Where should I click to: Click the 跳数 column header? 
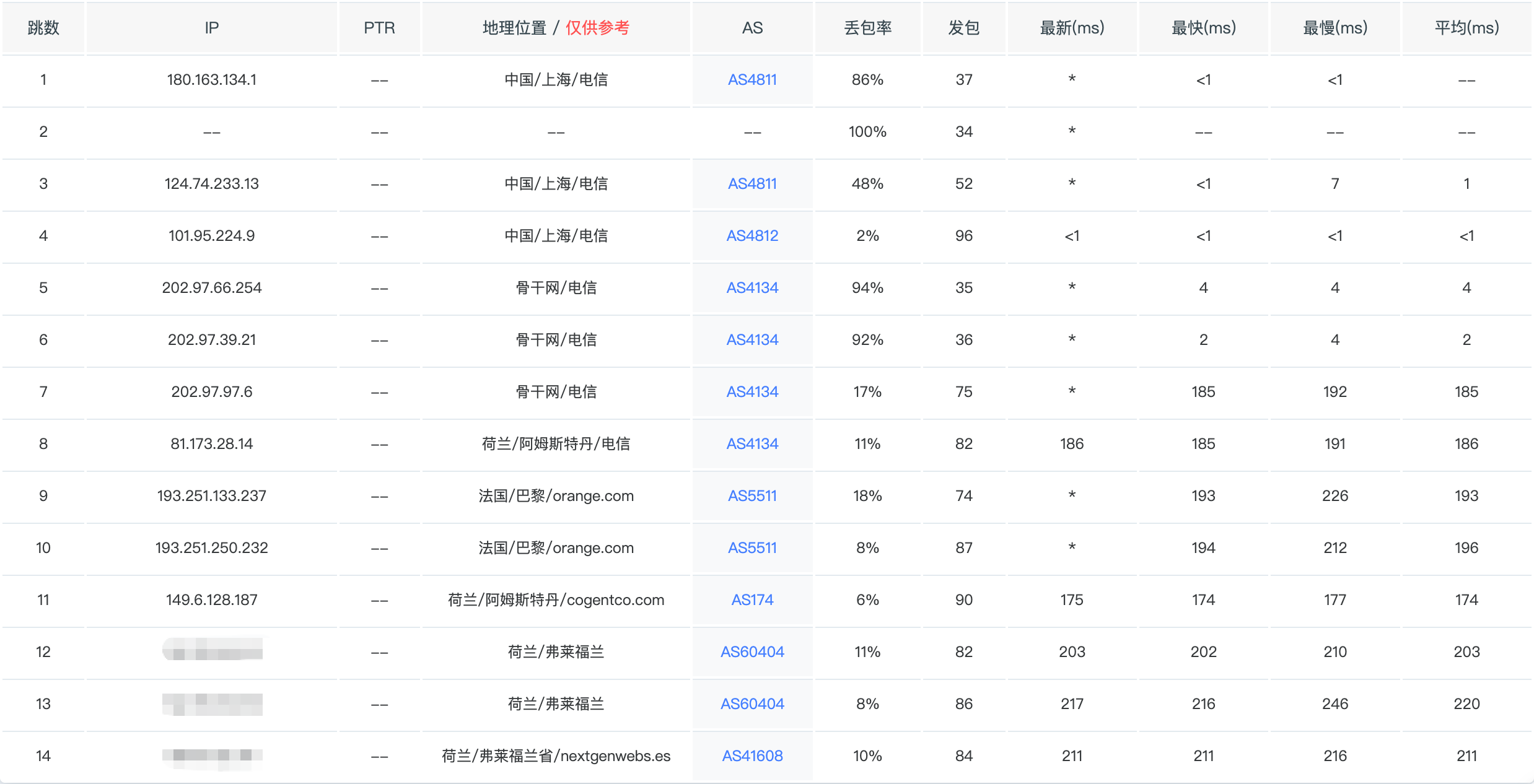[x=43, y=28]
